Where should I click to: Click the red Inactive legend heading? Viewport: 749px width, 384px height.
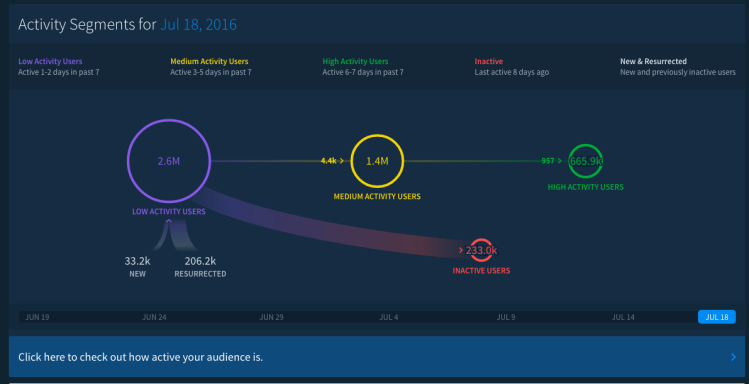[x=489, y=62]
